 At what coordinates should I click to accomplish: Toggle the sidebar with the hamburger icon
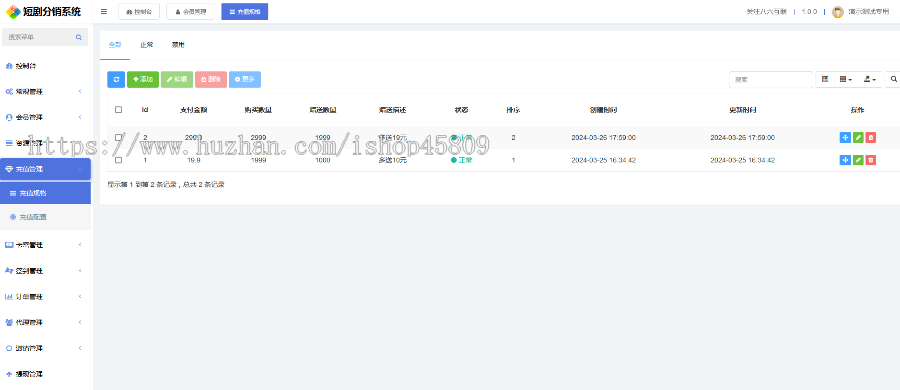coord(103,11)
